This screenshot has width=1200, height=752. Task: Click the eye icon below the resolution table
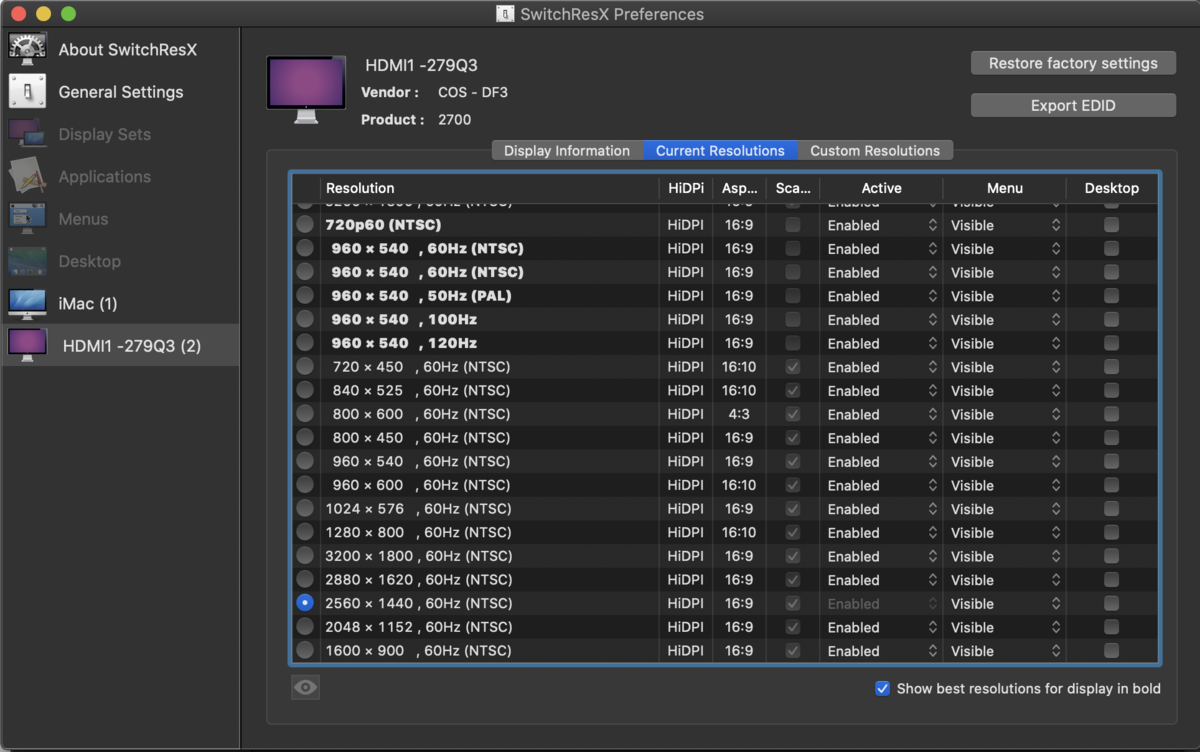[x=305, y=687]
